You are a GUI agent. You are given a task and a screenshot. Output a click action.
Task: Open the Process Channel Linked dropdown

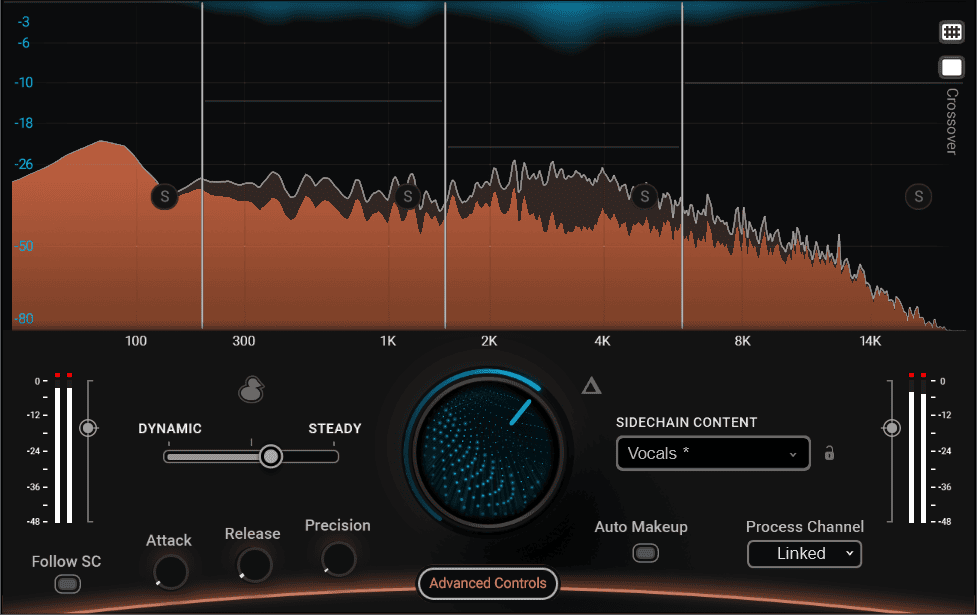point(804,553)
